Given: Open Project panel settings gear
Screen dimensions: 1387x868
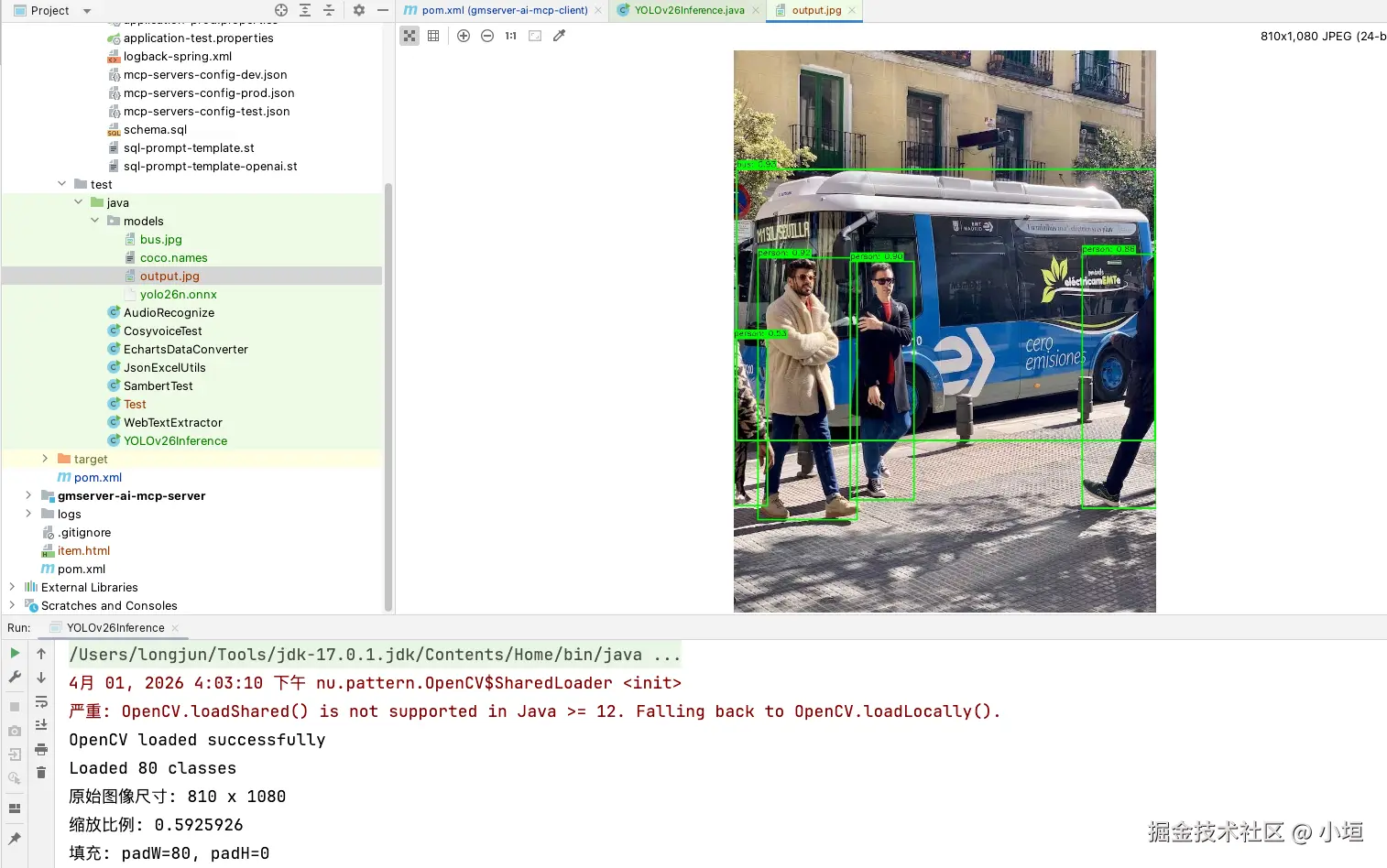Looking at the screenshot, I should [x=359, y=10].
